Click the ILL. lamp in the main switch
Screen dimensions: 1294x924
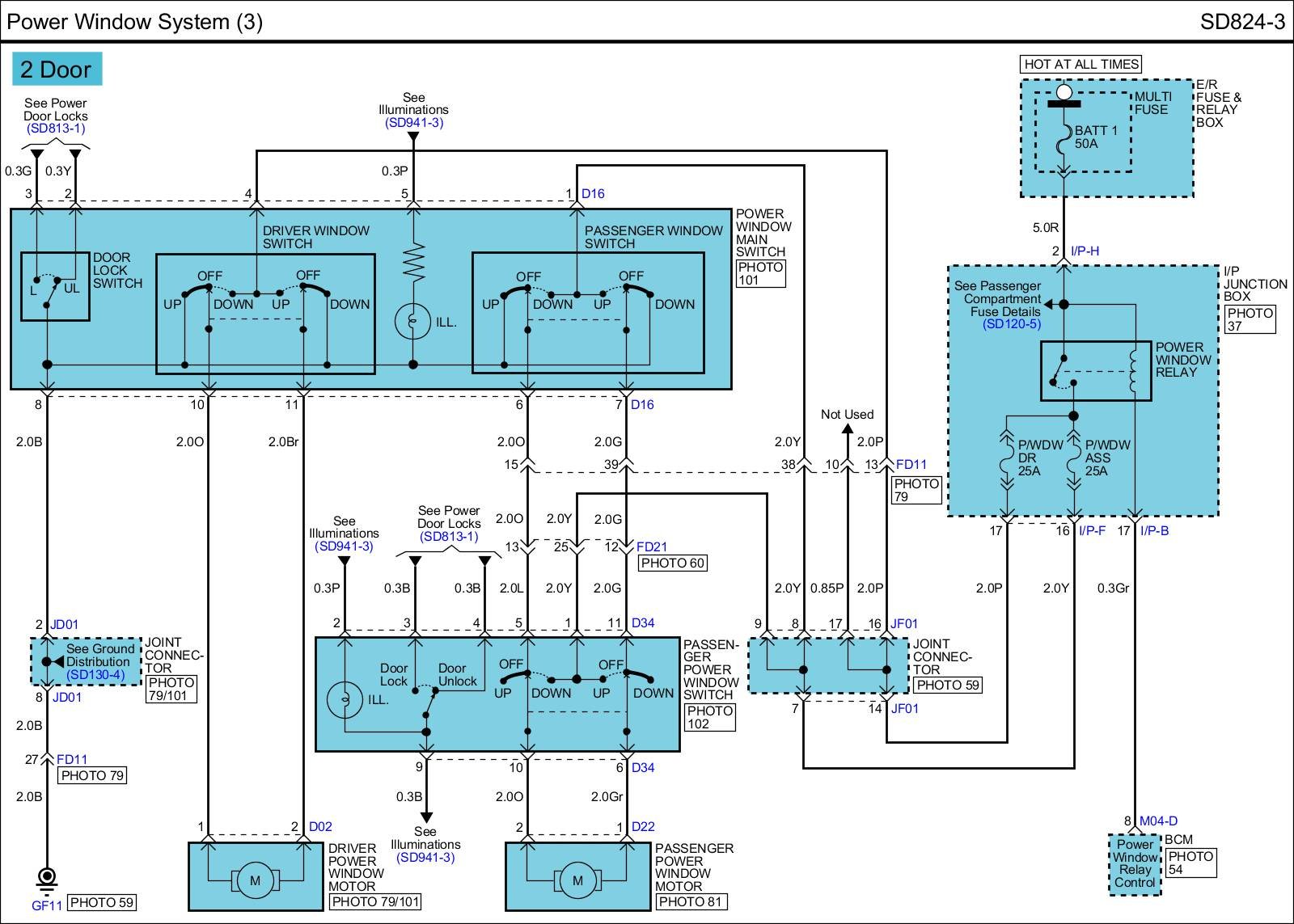pos(413,321)
